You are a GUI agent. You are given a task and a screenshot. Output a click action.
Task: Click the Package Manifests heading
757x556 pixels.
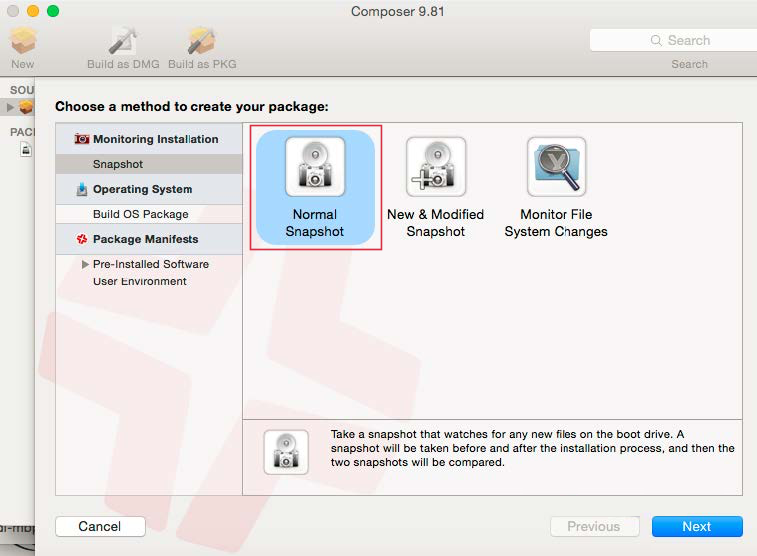[x=145, y=239]
